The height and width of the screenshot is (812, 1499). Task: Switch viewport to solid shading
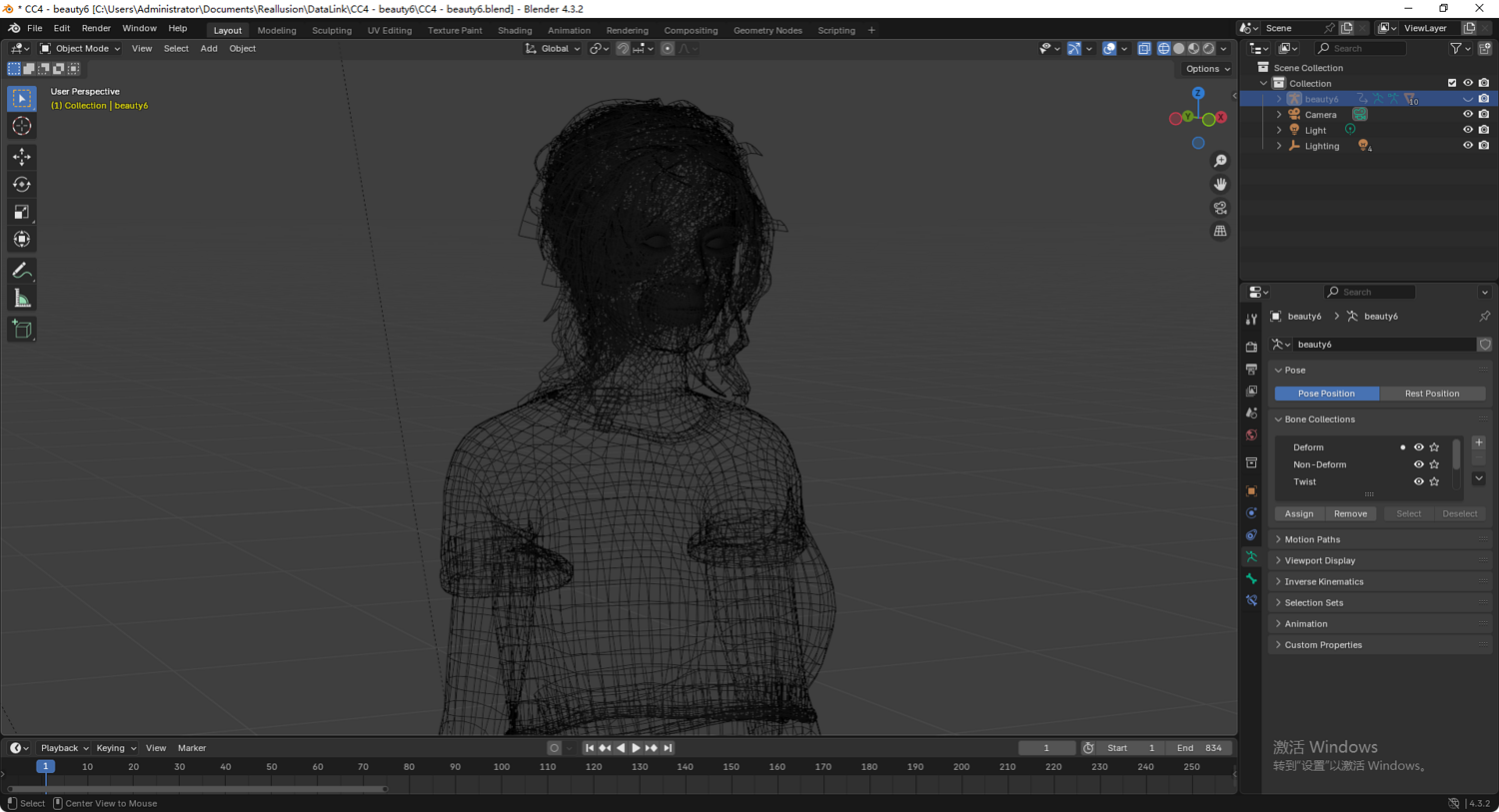1178,49
